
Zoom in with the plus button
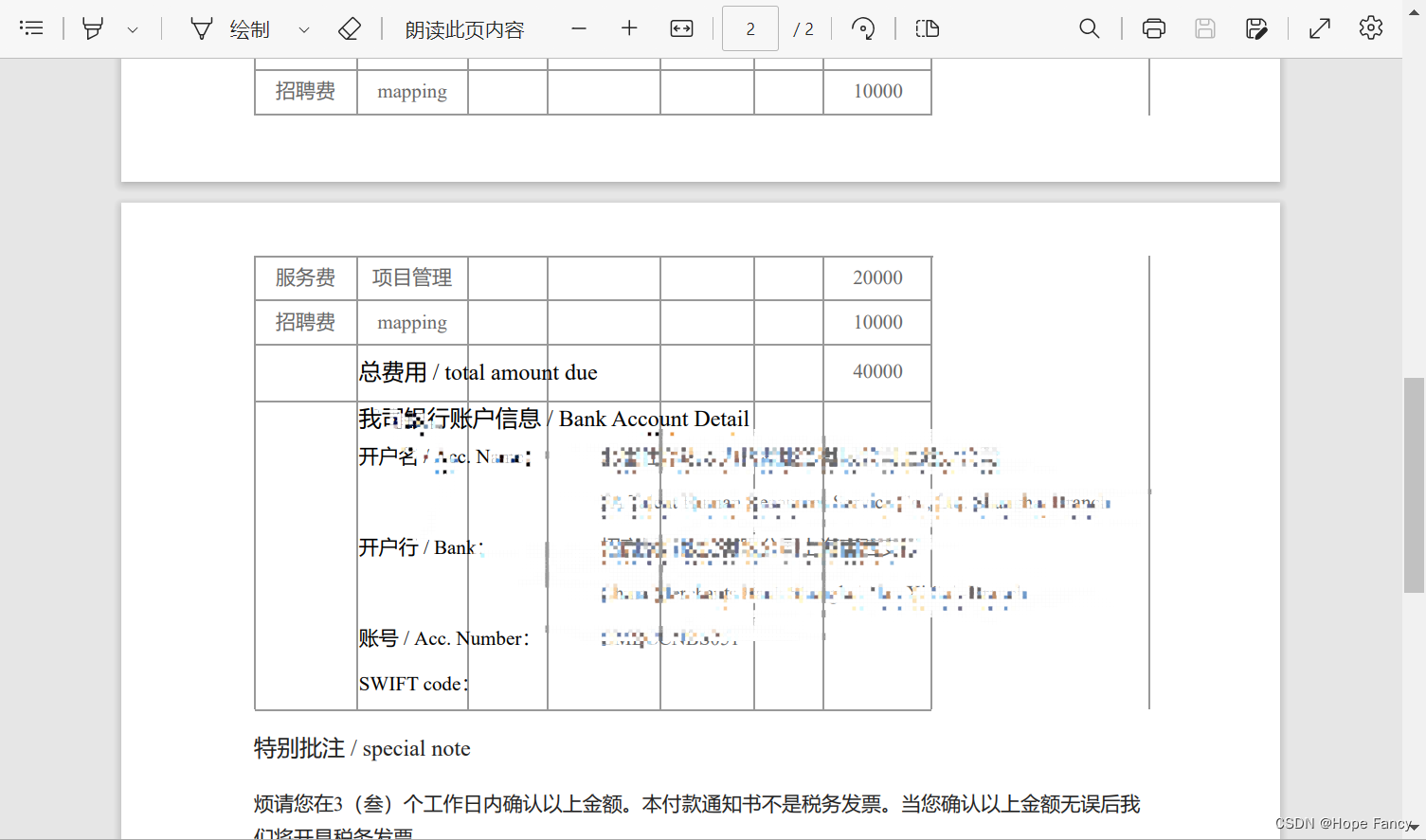pyautogui.click(x=629, y=28)
